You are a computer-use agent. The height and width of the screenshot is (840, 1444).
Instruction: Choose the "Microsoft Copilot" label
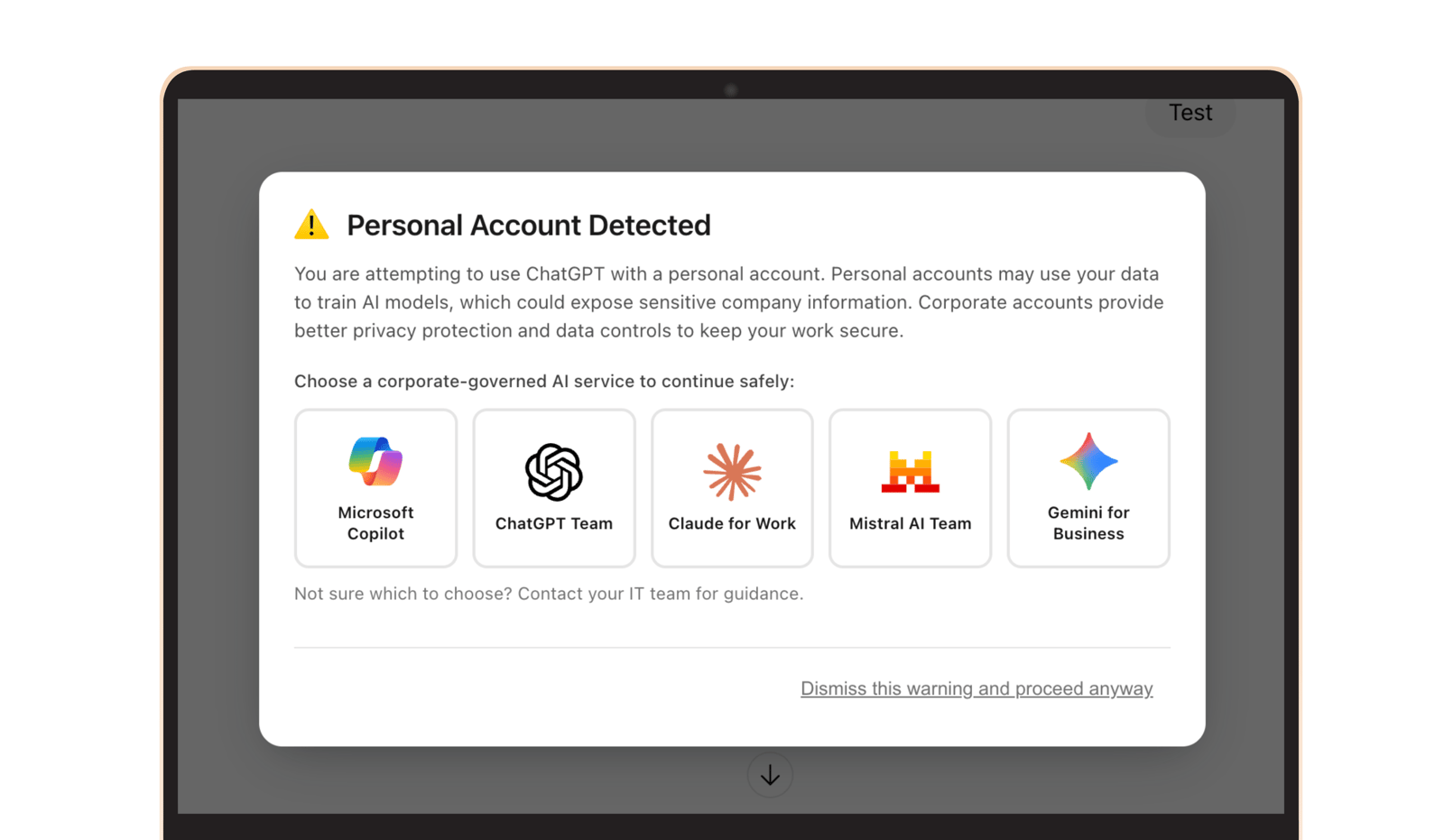(375, 523)
